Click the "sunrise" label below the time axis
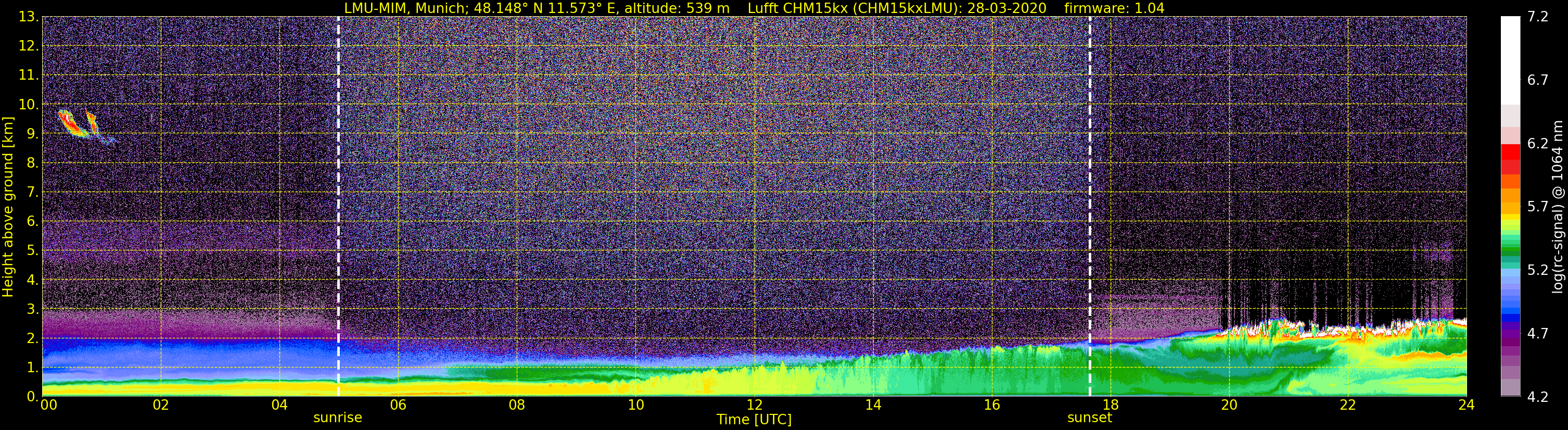Viewport: 1568px width, 430px height. click(x=338, y=418)
